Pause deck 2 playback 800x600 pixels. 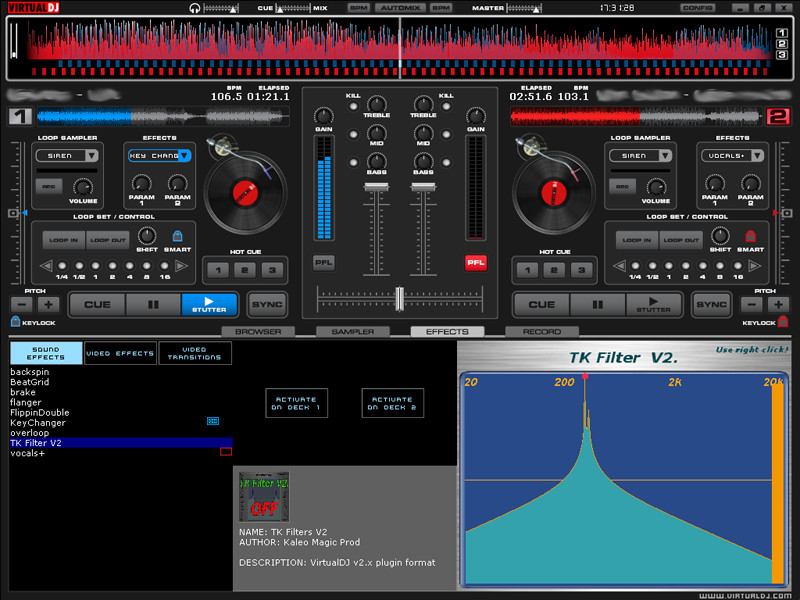(x=597, y=305)
